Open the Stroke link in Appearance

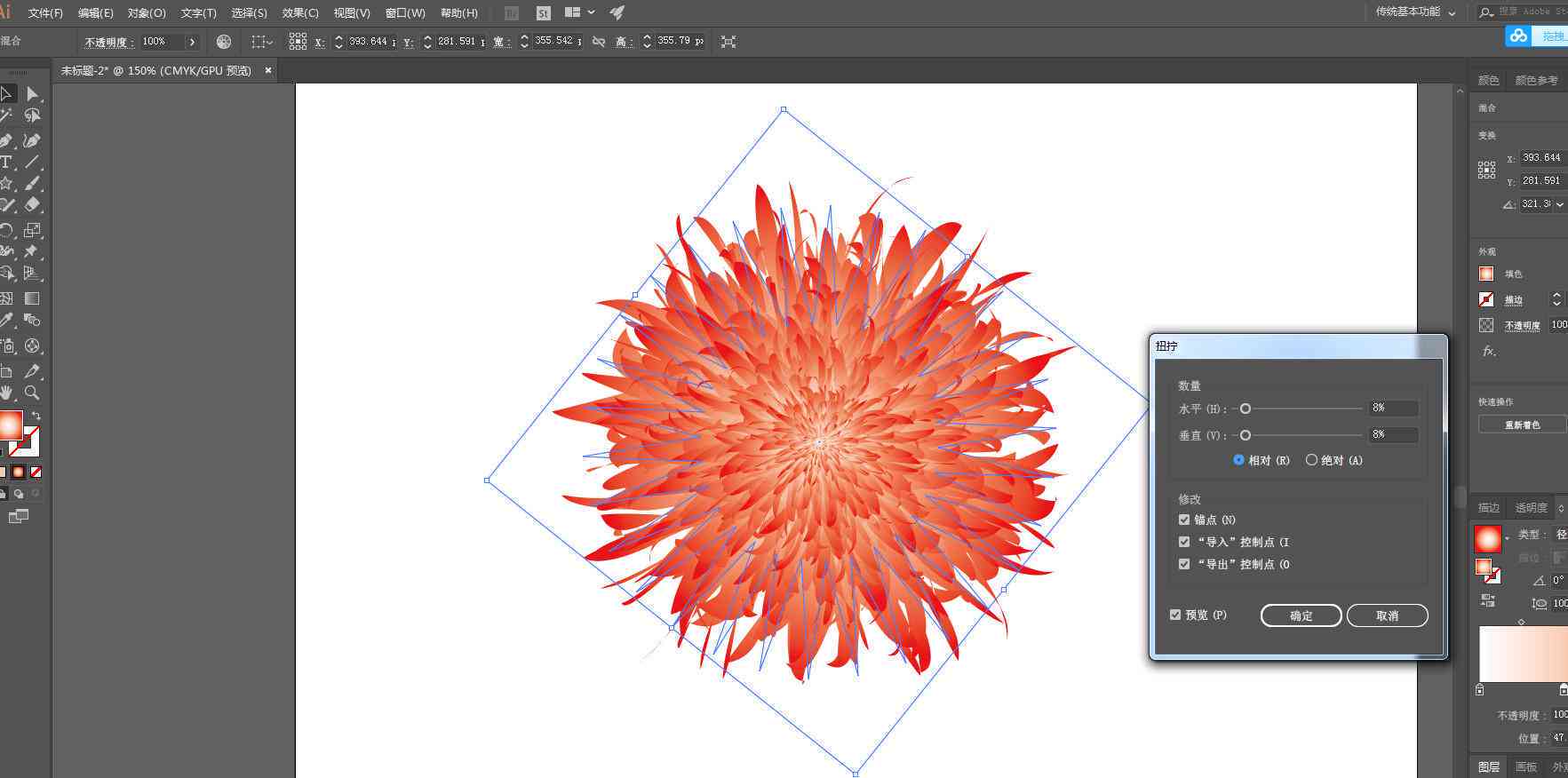click(1514, 300)
